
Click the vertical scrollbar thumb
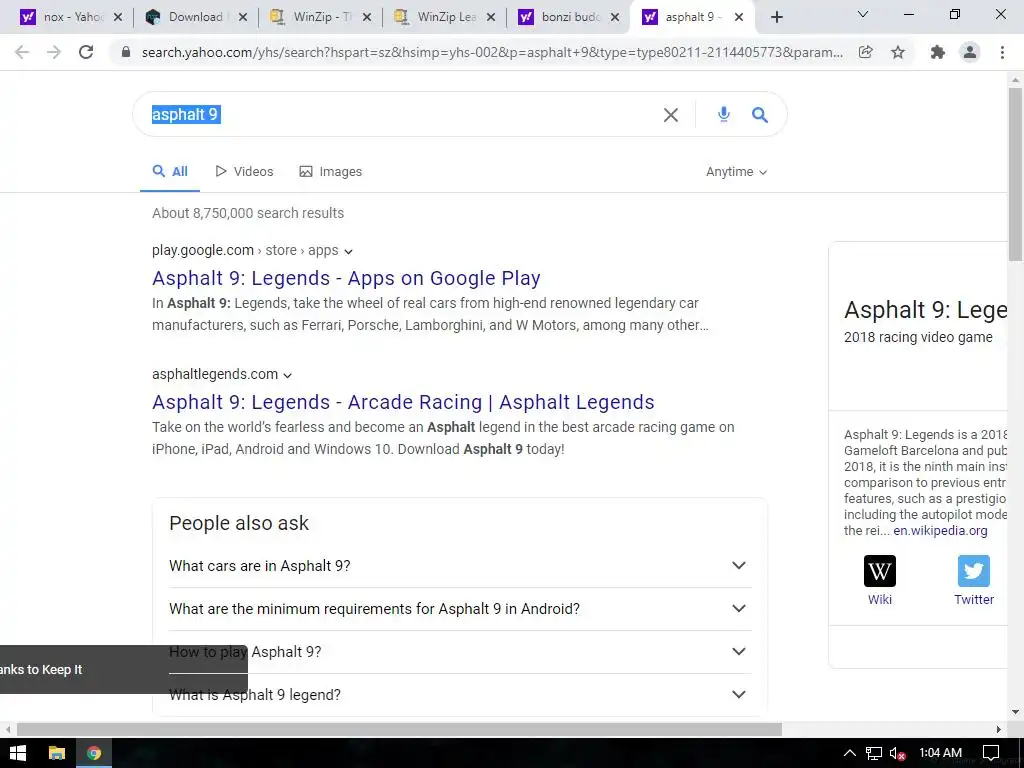coord(1015,174)
